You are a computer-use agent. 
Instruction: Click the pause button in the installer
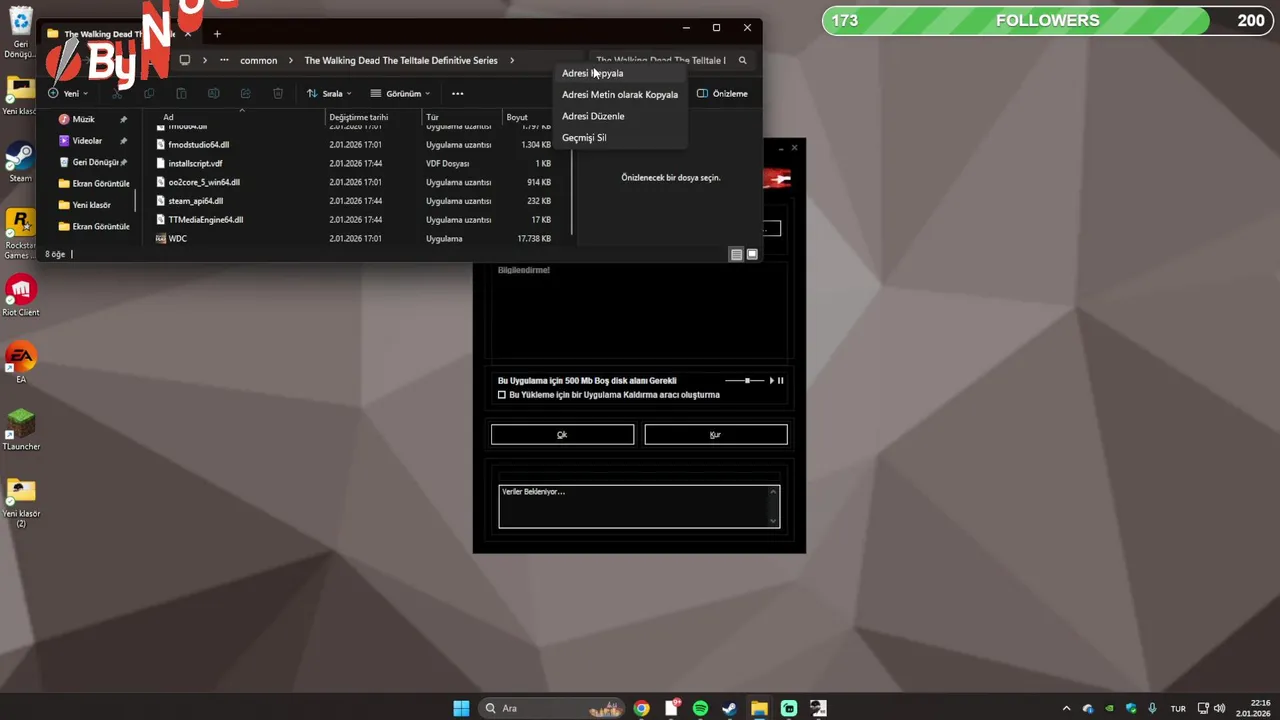(x=781, y=380)
